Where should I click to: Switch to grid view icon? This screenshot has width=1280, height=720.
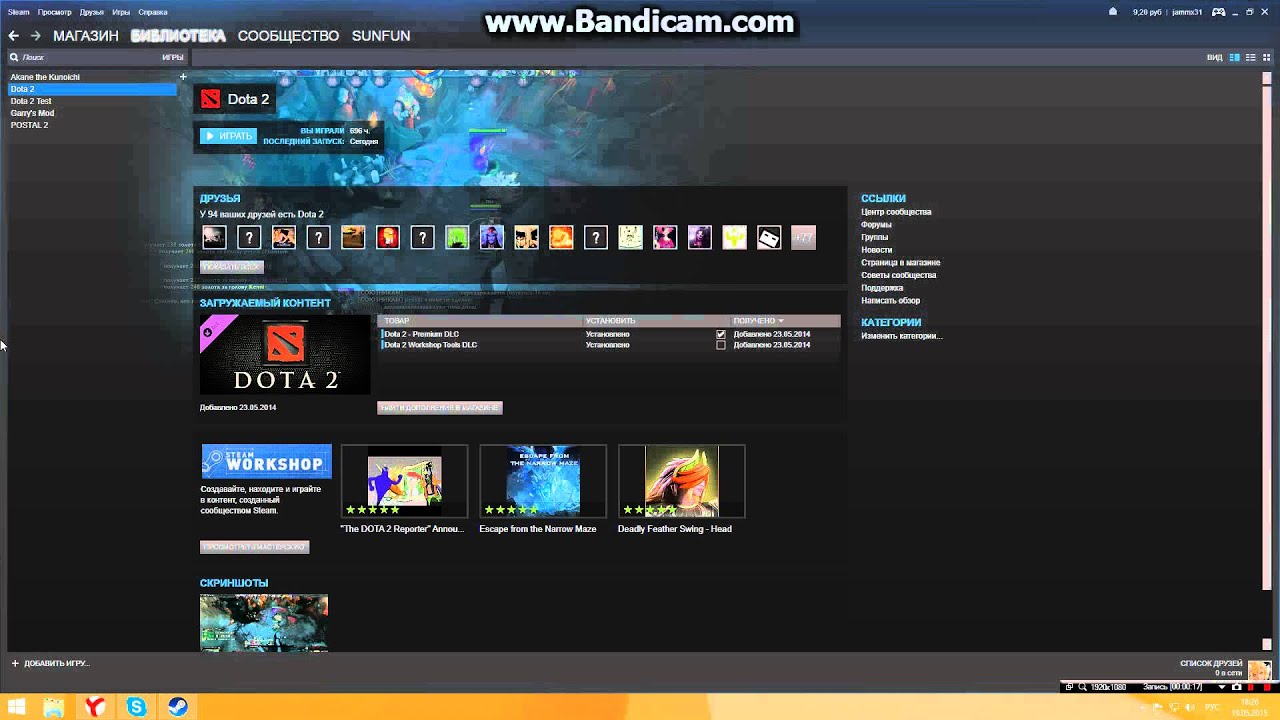pos(1266,58)
